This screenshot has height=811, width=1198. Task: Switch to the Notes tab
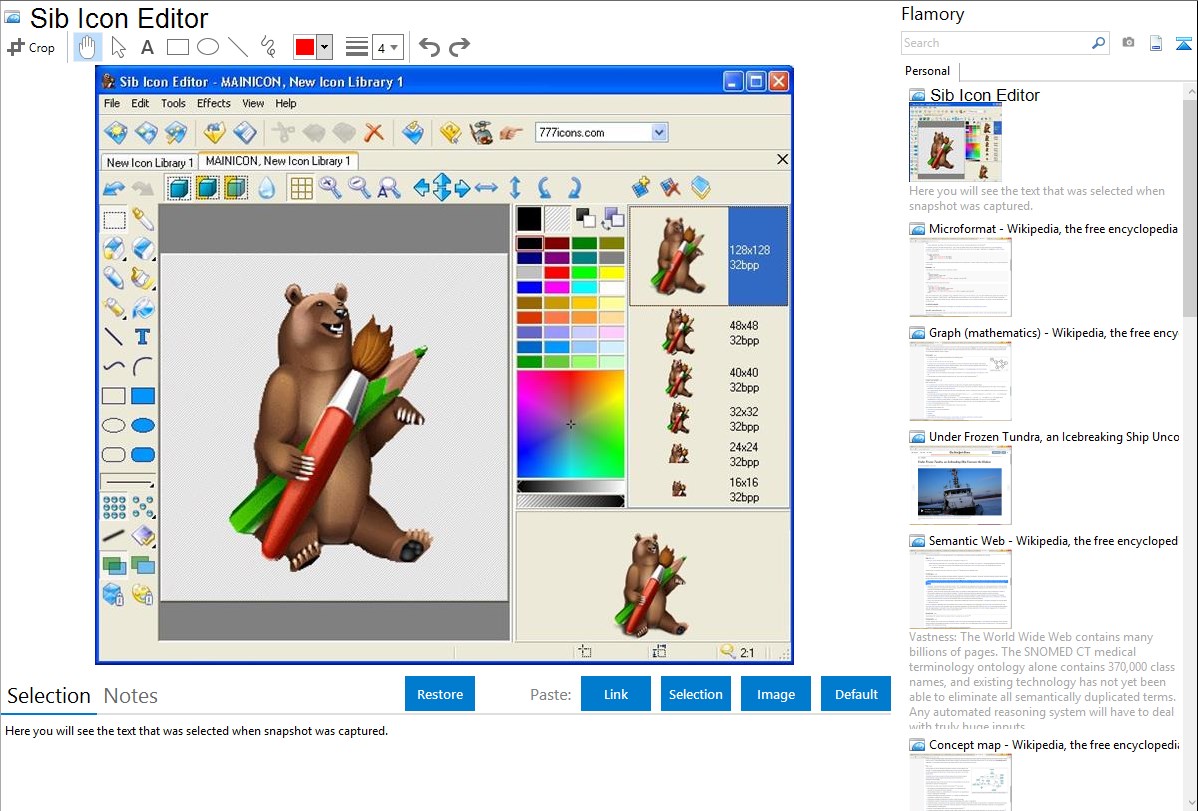[131, 696]
